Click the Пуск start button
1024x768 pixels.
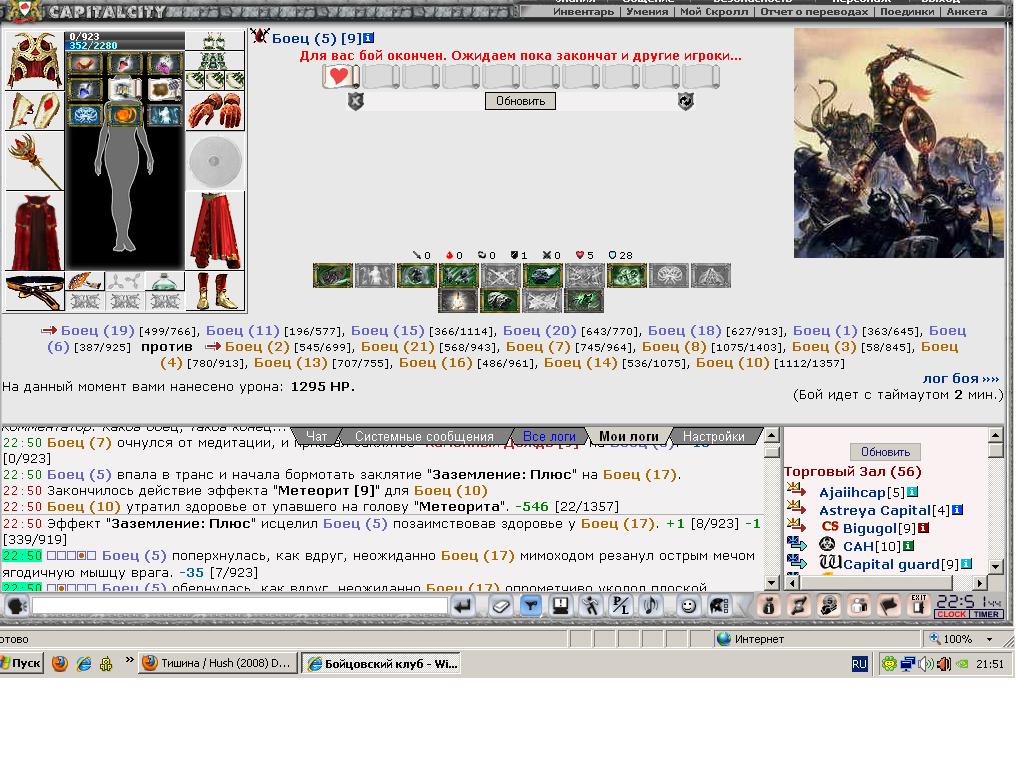click(x=22, y=664)
